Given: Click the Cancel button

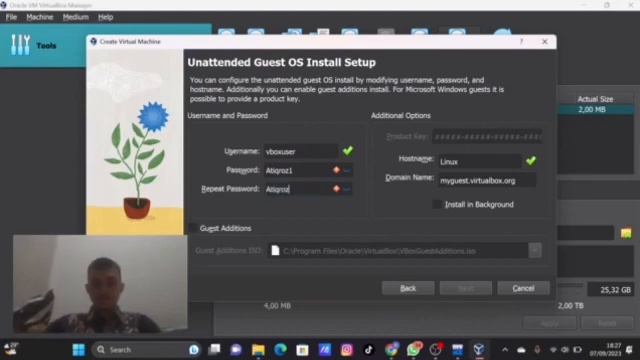Looking at the screenshot, I should 523,288.
